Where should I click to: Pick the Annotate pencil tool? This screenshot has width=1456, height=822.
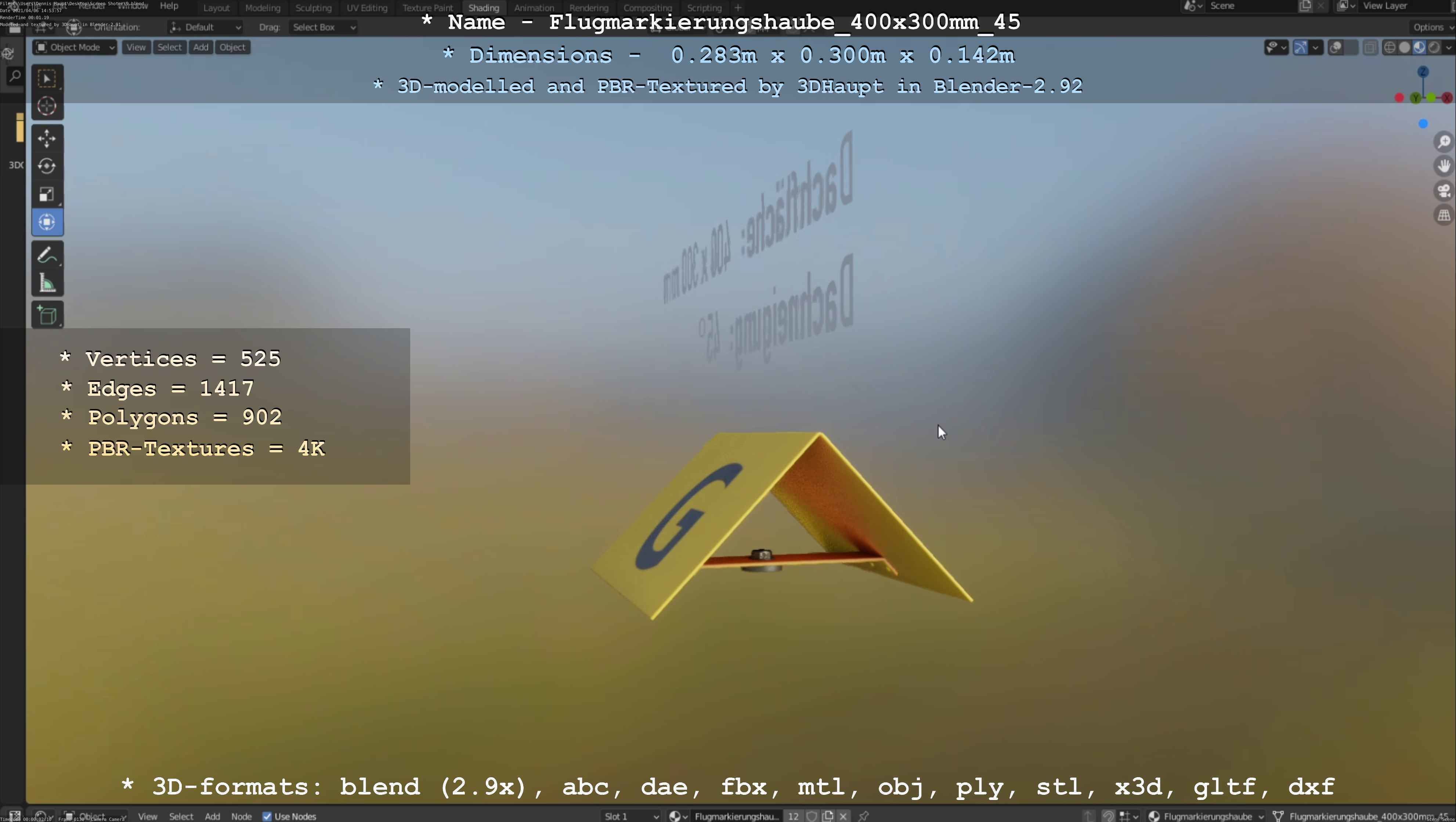click(x=47, y=255)
